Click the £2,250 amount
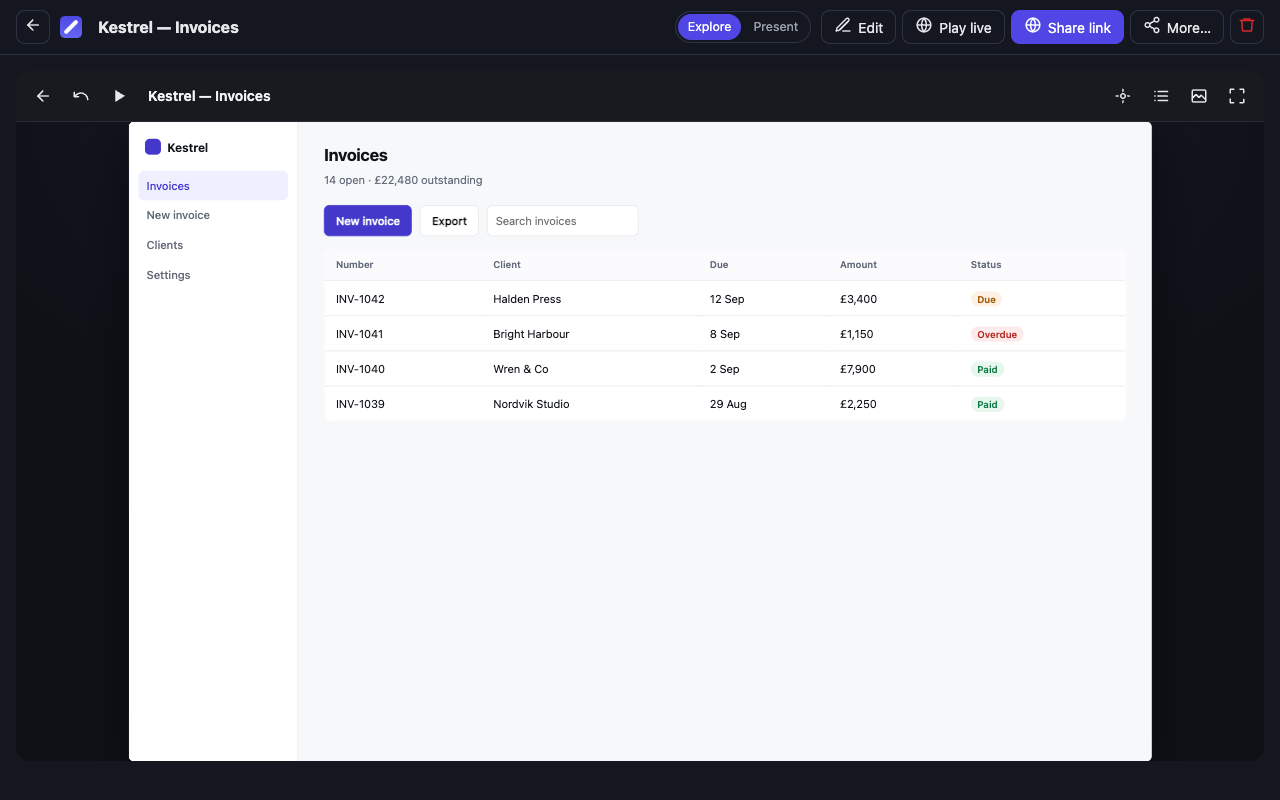Screen dimensions: 1280x800 [x=858, y=404]
